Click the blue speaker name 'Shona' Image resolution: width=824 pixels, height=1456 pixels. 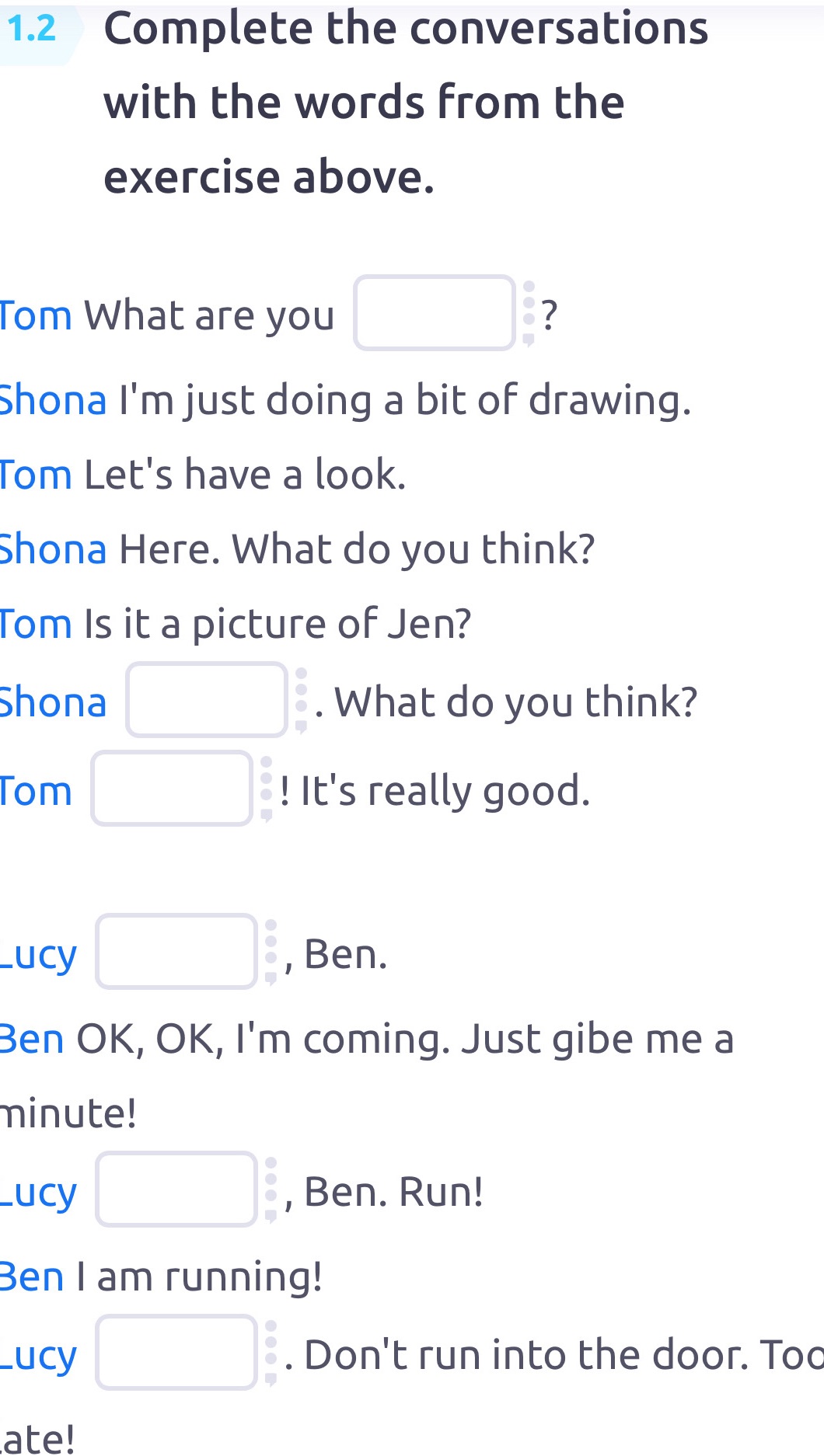[52, 399]
